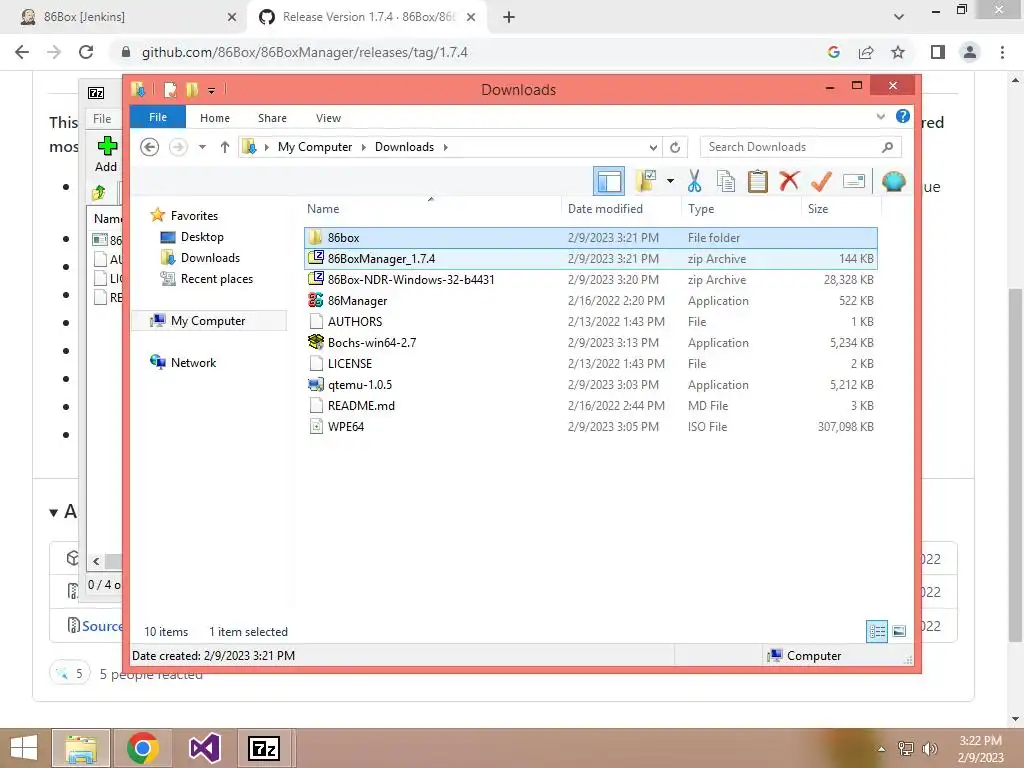This screenshot has width=1024, height=768.
Task: Click Downloads in address breadcrumb
Action: pyautogui.click(x=404, y=147)
